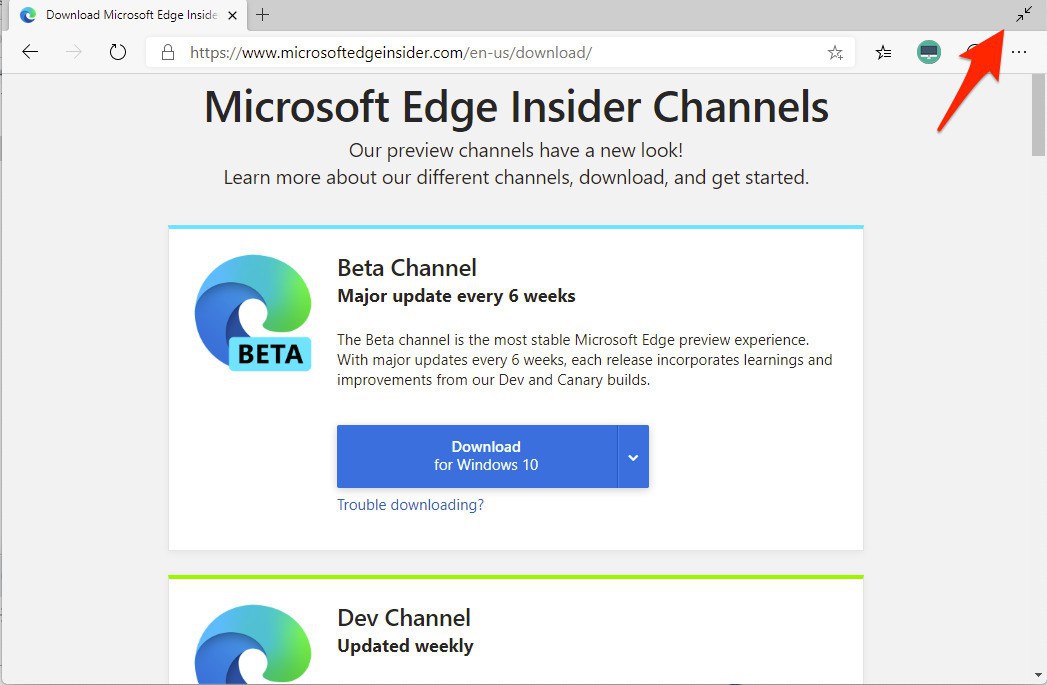
Task: Select the Download Microsoft Edge Insider tab
Action: (128, 15)
